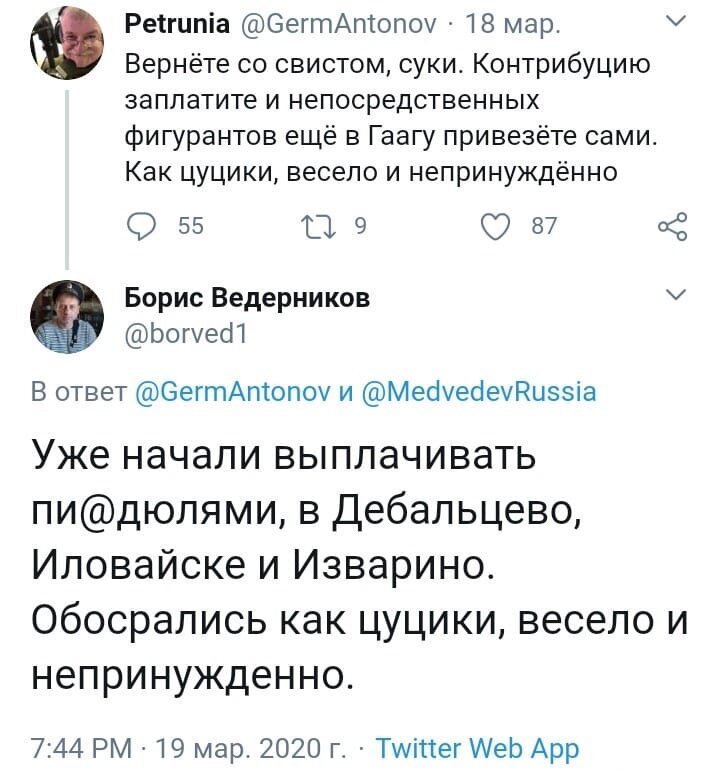Retweet Petrunia's tweet via the retweet icon
Image resolution: width=720 pixels, height=771 pixels.
coord(318,227)
